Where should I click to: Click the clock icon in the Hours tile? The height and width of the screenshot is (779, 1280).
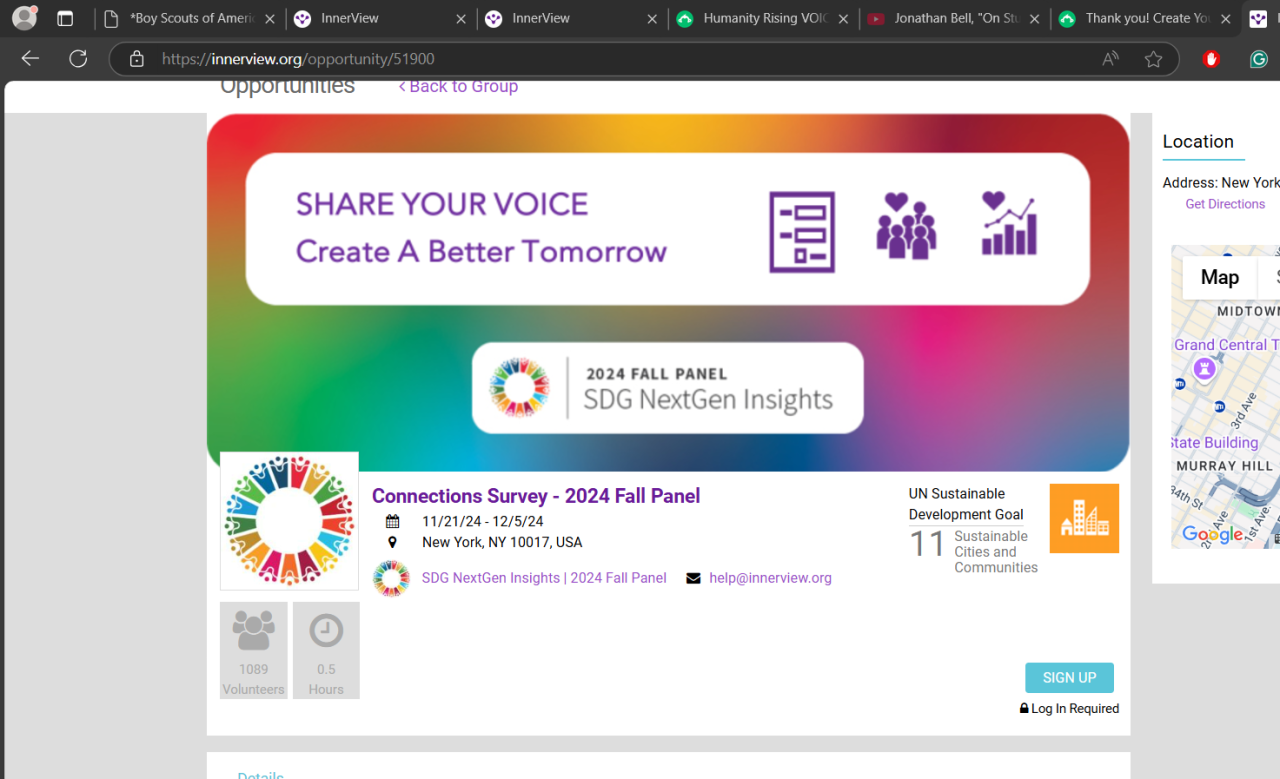326,630
